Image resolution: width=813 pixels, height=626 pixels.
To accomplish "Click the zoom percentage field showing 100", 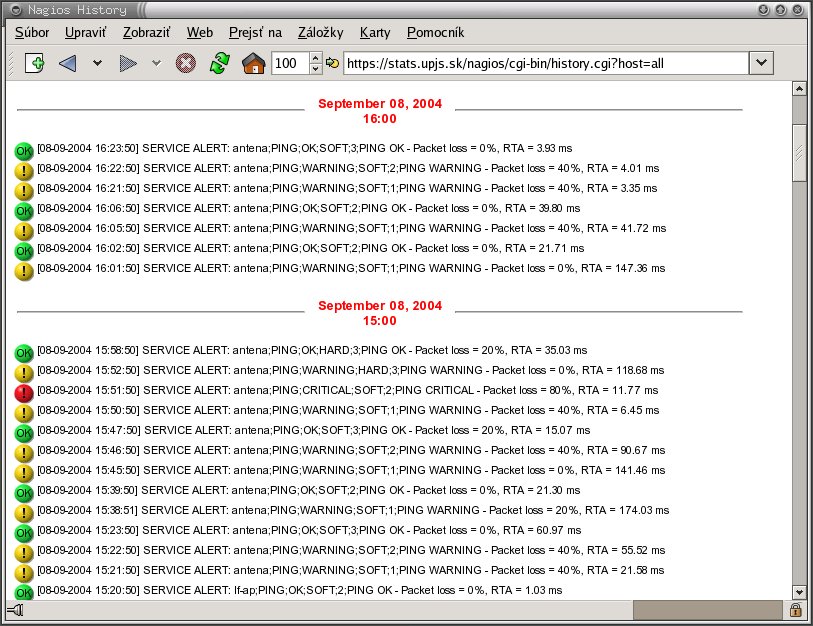I will tap(290, 63).
